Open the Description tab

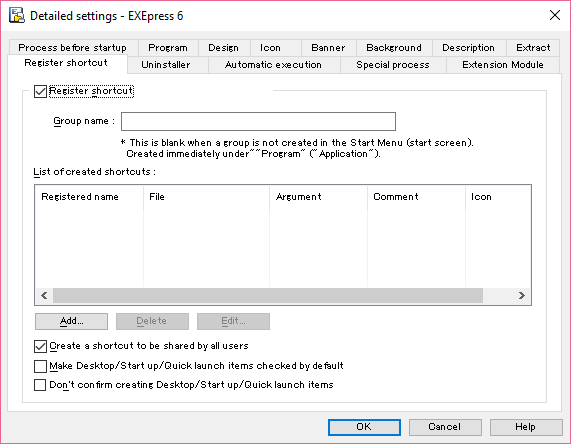click(468, 48)
